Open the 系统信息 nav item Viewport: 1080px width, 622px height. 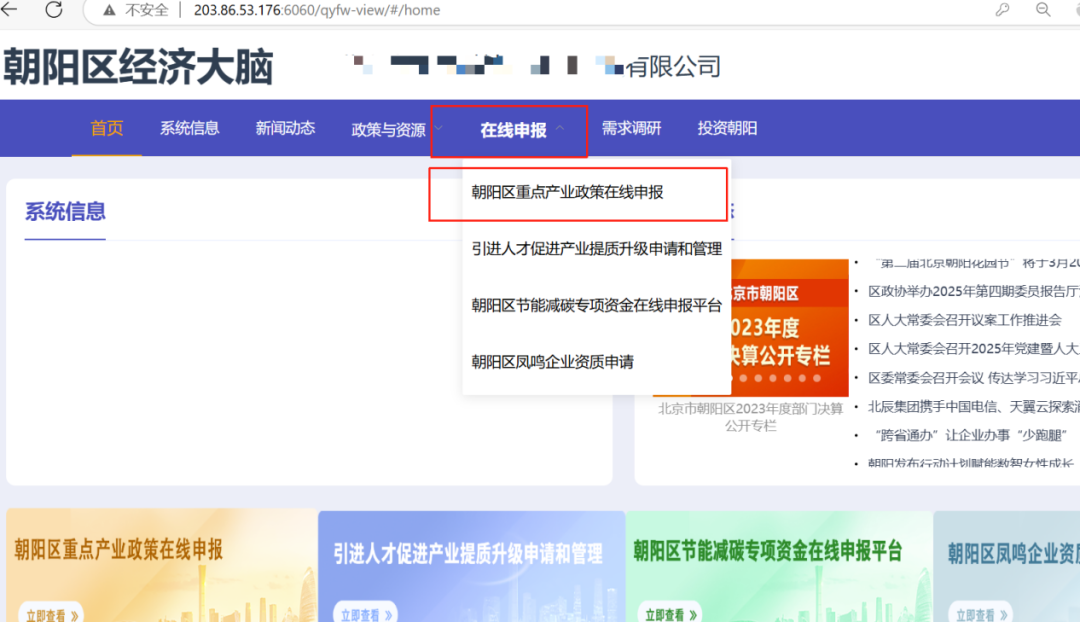pos(189,128)
